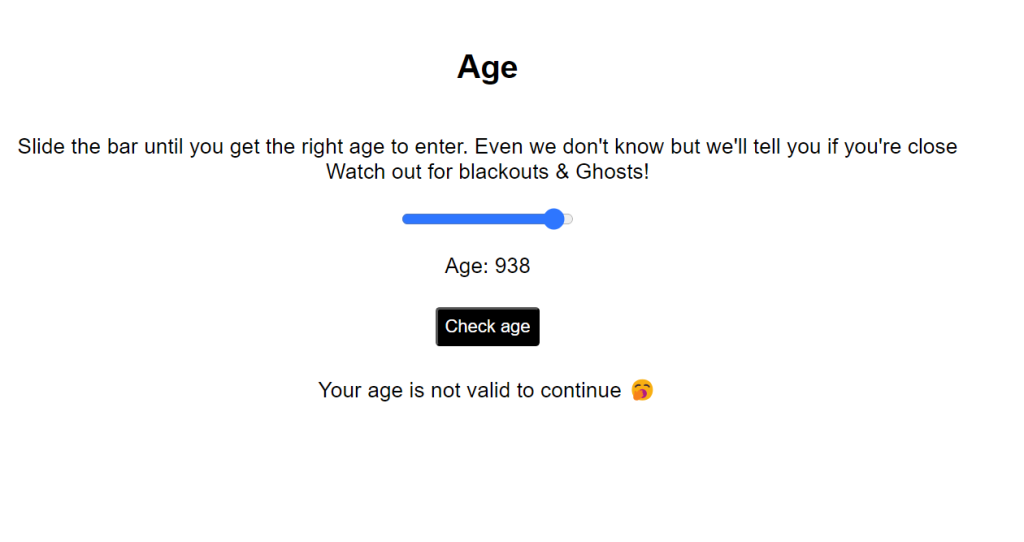Click the yawning face emoji
The height and width of the screenshot is (542, 1024).
click(643, 390)
